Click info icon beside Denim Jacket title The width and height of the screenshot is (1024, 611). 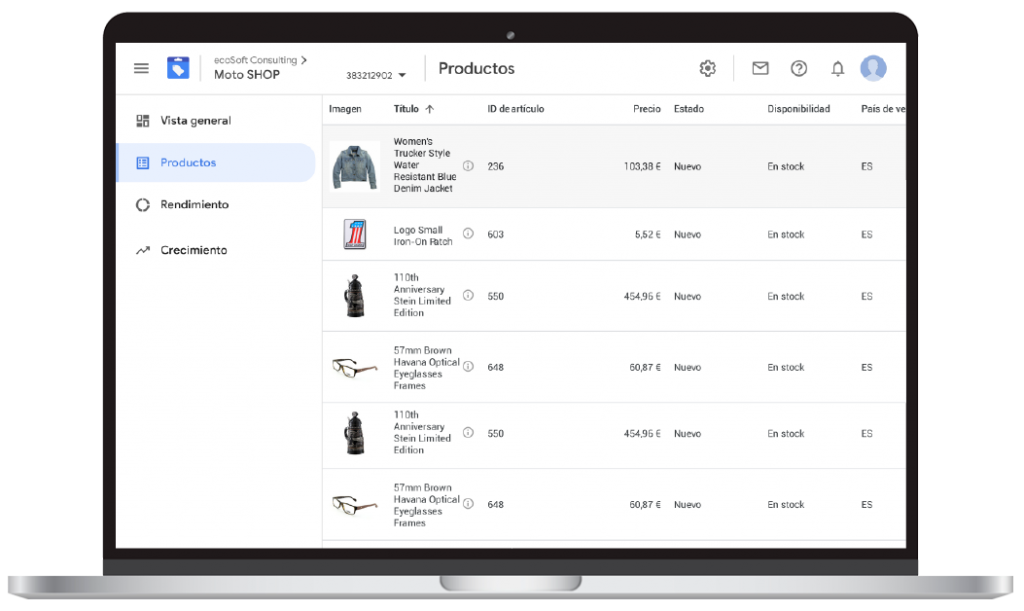(x=467, y=166)
